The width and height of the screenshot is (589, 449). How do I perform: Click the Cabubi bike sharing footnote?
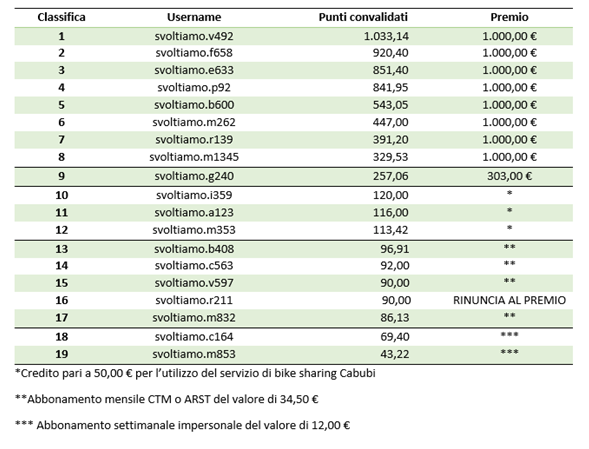(x=195, y=373)
